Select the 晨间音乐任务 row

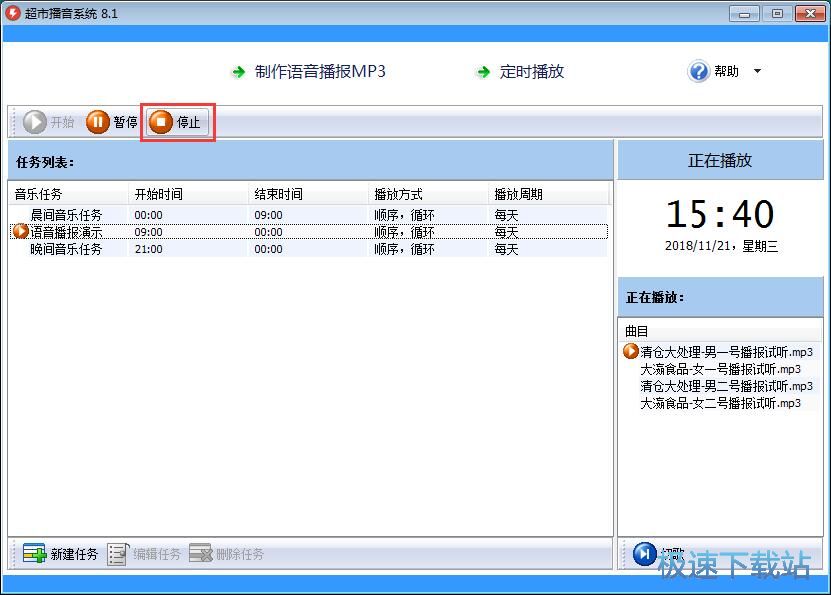click(308, 215)
